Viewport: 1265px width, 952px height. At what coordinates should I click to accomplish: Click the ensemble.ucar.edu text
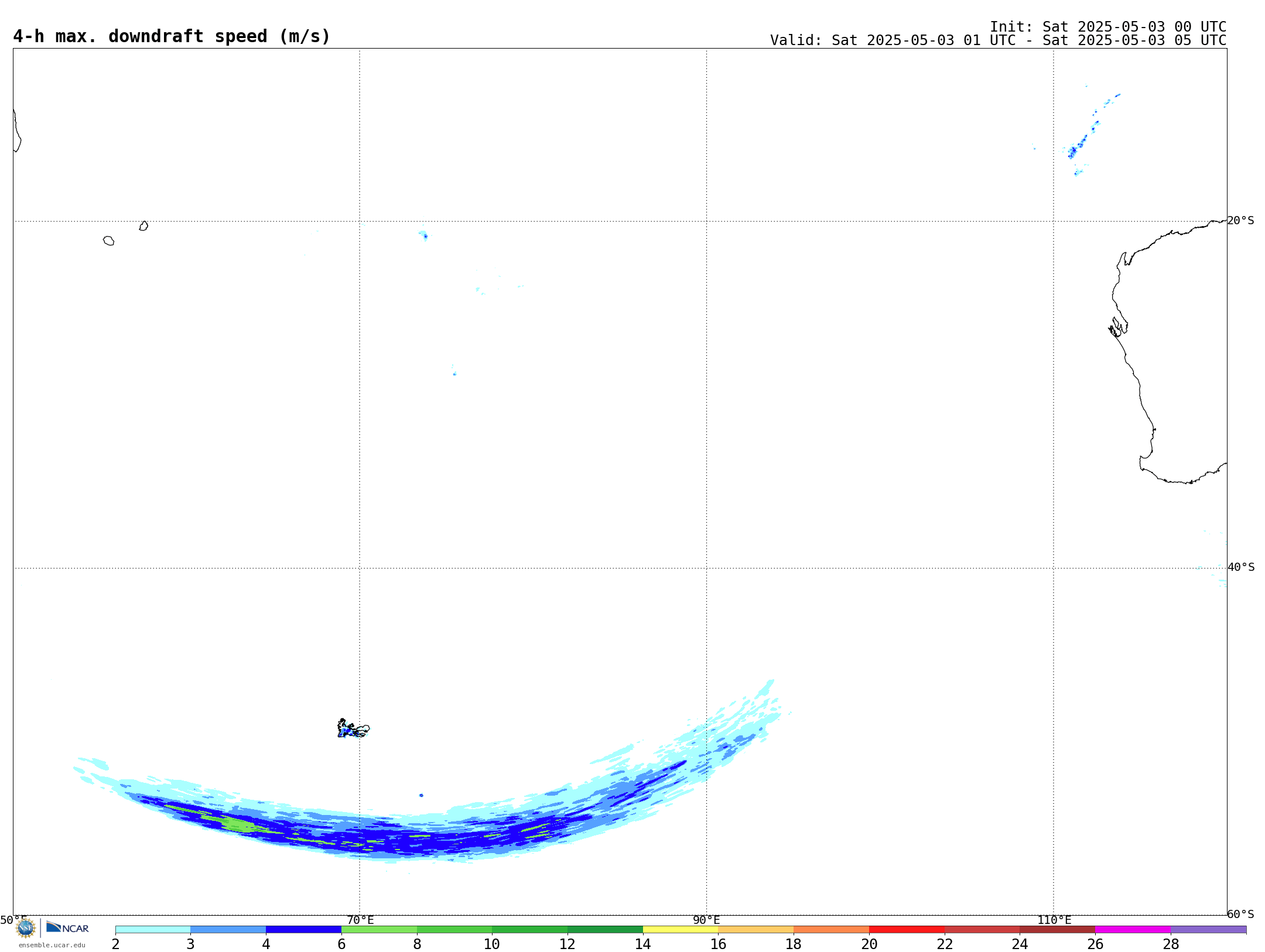[x=52, y=945]
